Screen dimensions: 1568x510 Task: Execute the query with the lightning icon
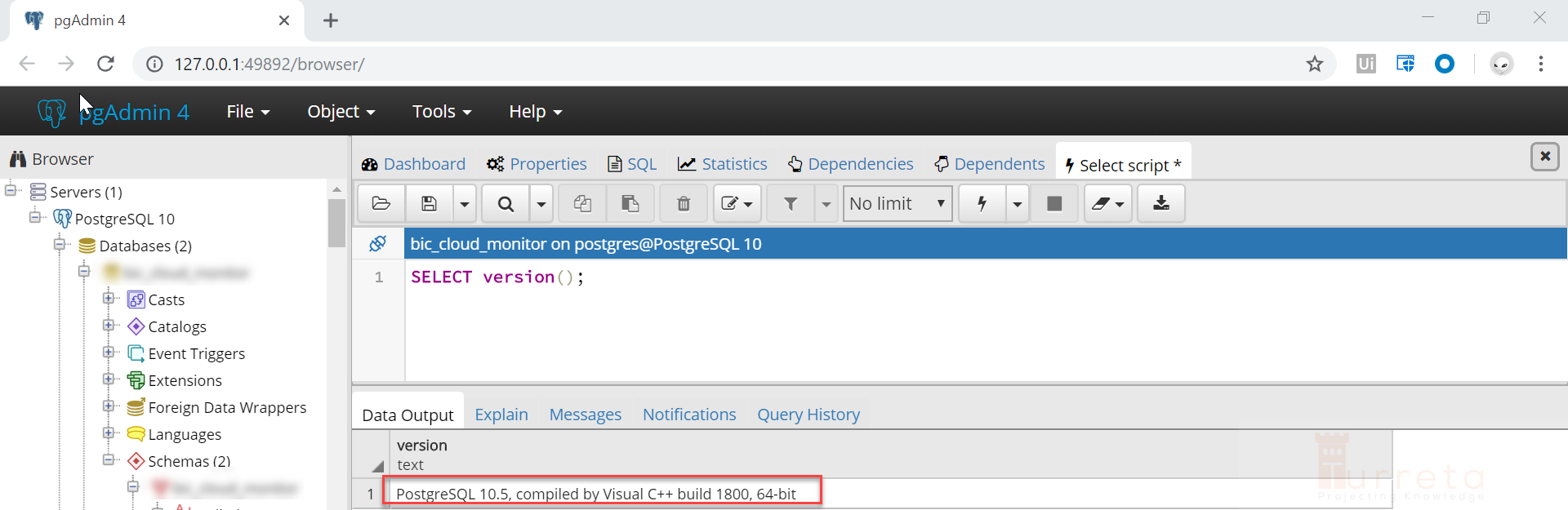point(982,203)
